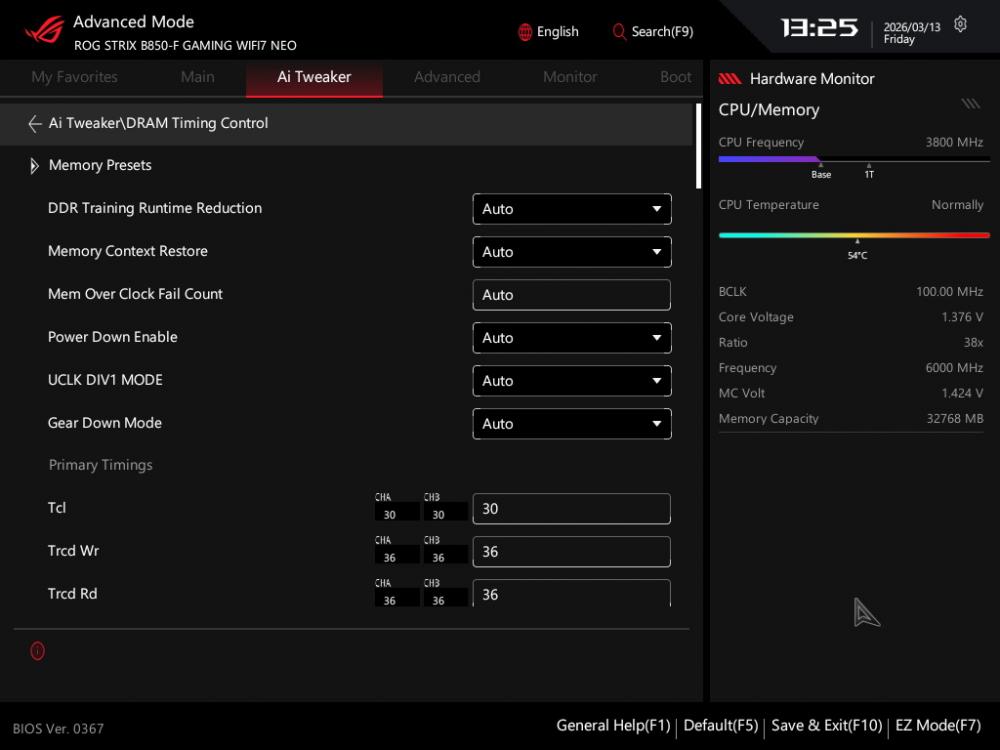
Task: Click the ROG logo emblem
Action: click(x=43, y=30)
